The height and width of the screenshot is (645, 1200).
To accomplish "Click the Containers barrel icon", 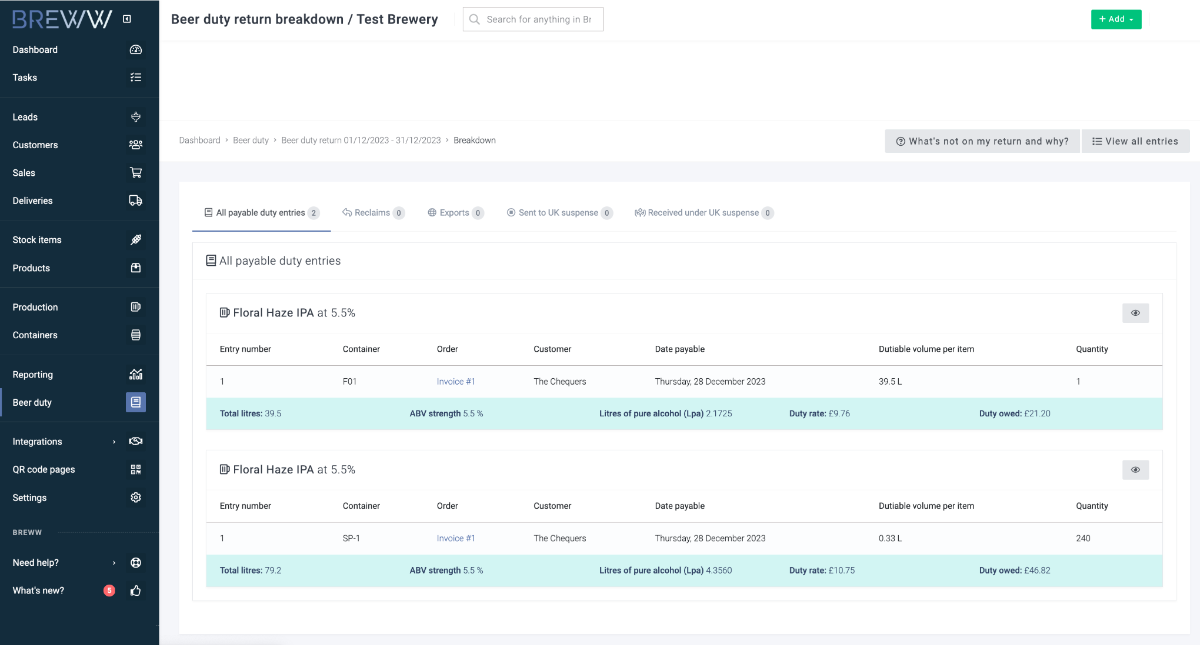I will tap(136, 335).
